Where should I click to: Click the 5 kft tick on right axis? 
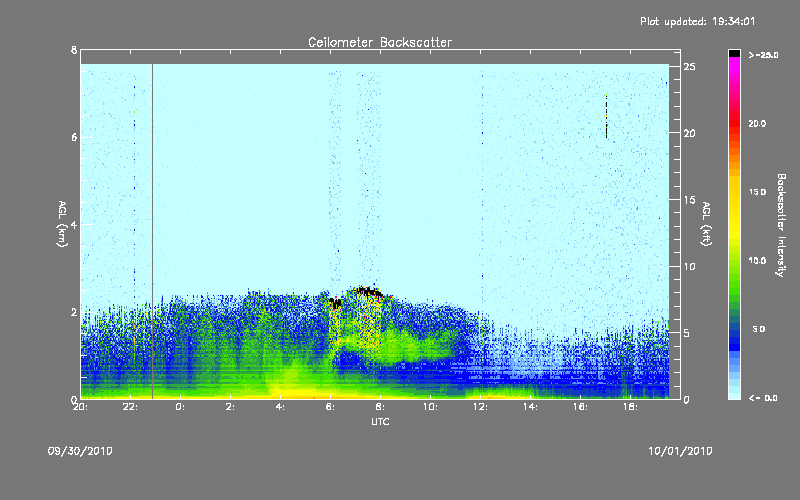point(687,333)
